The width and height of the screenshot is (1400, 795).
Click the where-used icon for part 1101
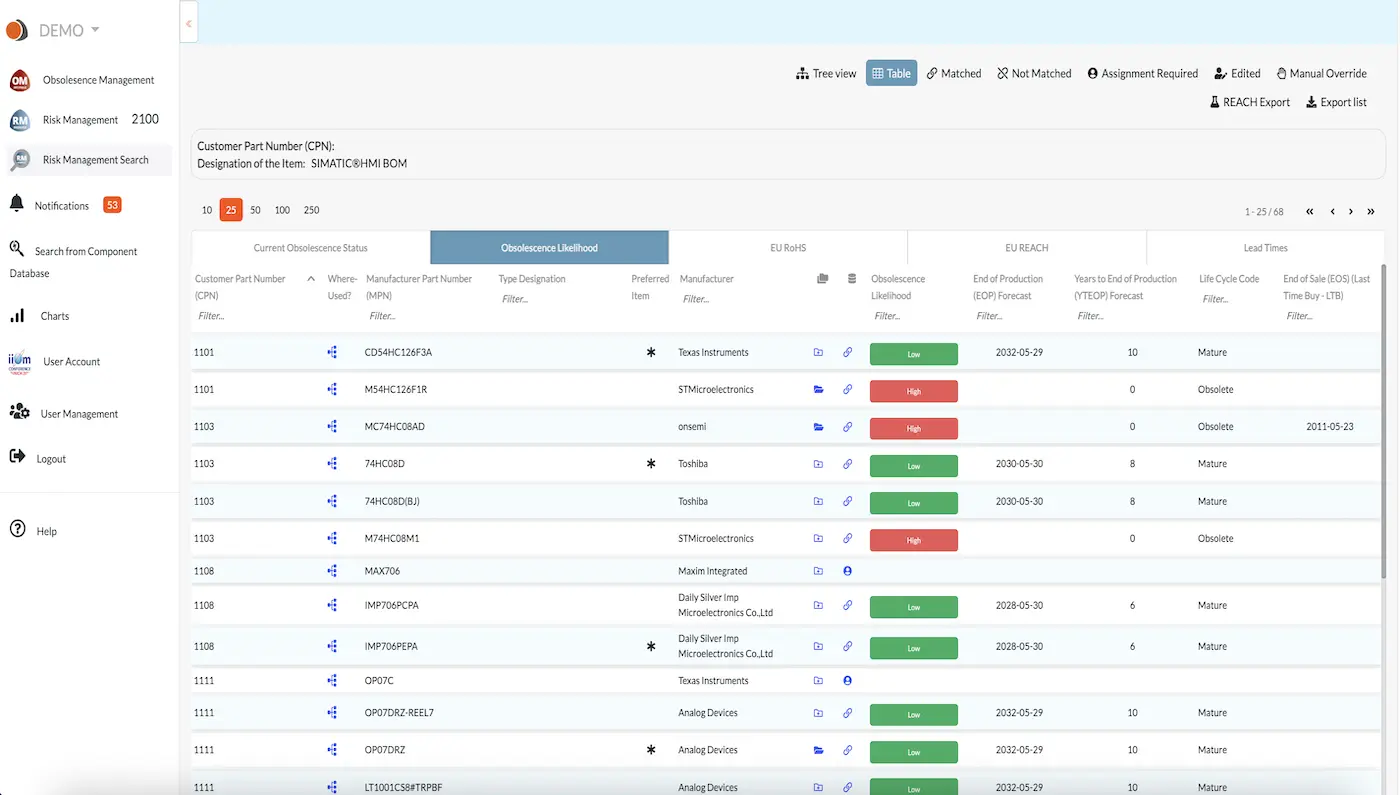point(331,352)
